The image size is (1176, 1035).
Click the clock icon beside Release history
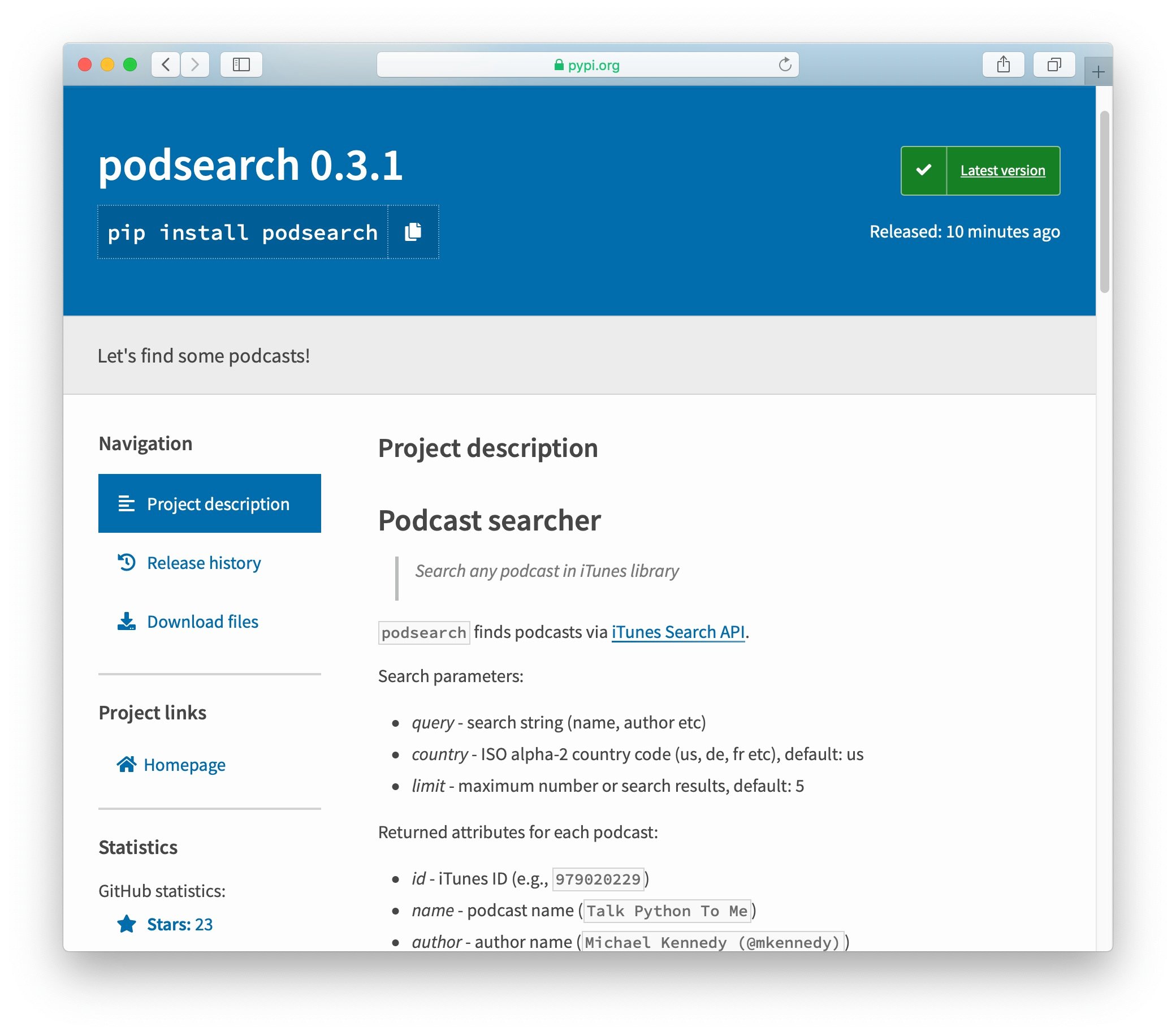pyautogui.click(x=127, y=562)
